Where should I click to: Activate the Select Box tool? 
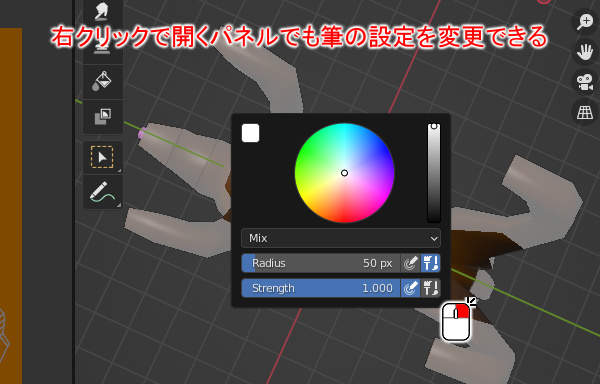(103, 157)
